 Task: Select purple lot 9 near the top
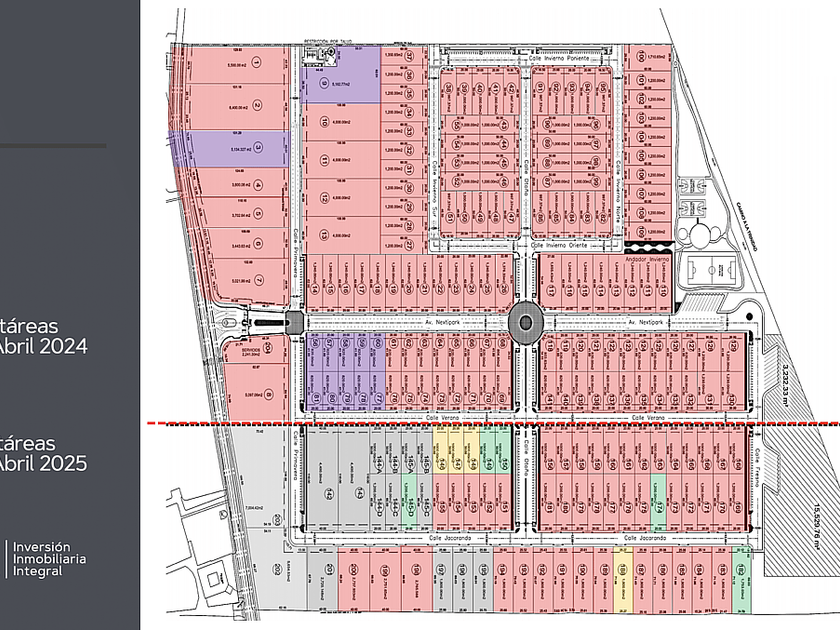pyautogui.click(x=341, y=75)
